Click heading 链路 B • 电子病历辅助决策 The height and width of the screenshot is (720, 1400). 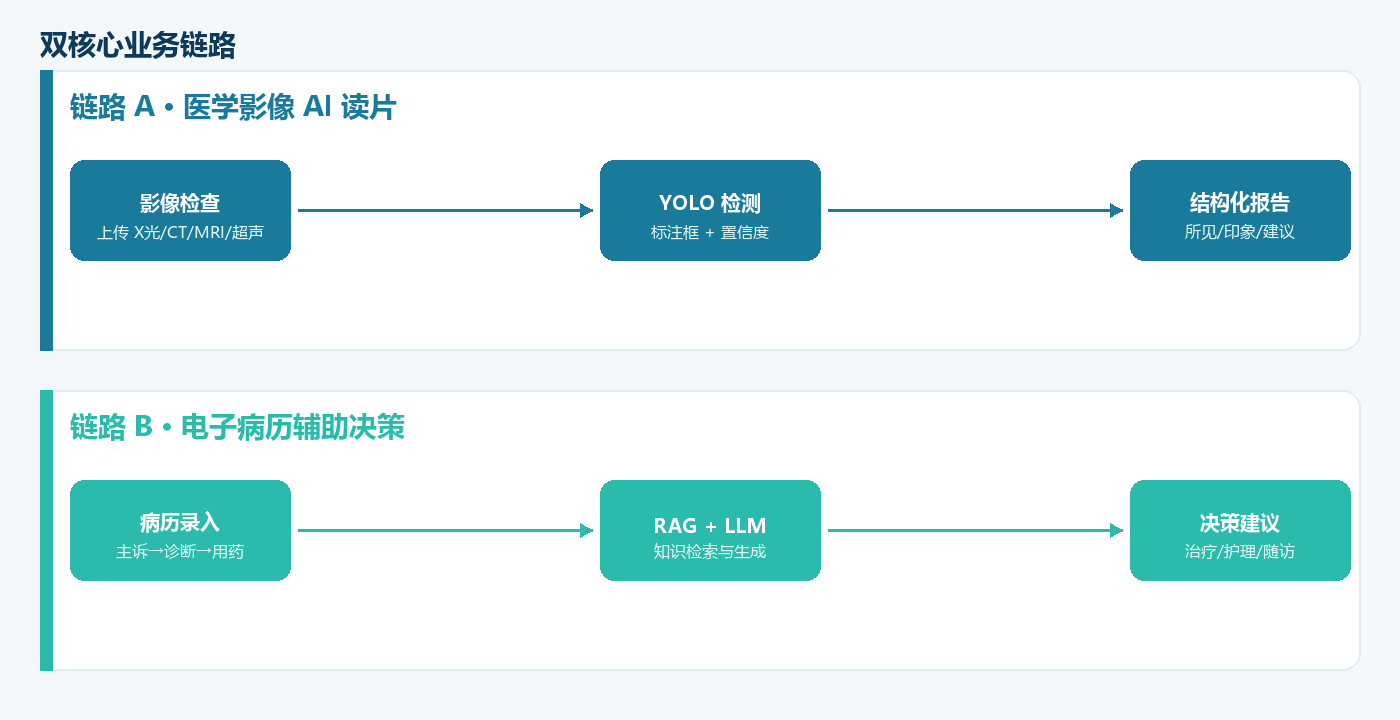coord(237,427)
